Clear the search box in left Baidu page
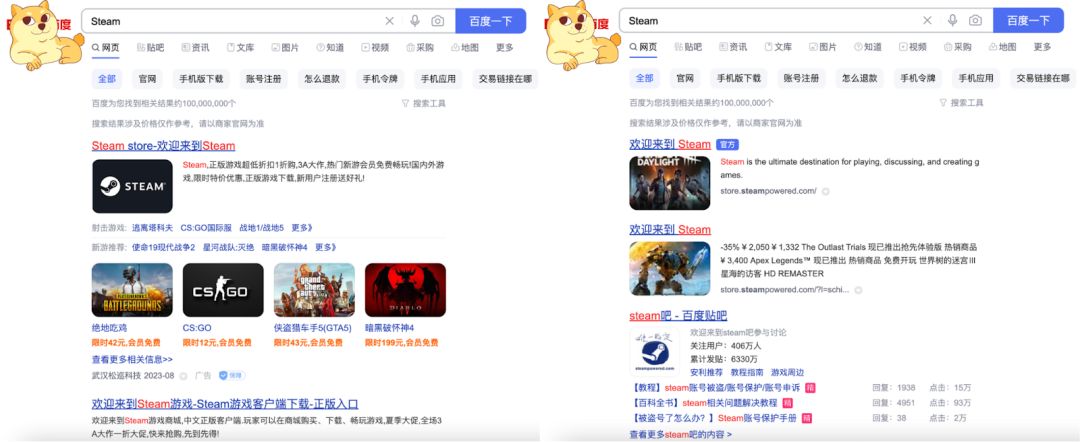The image size is (1080, 442). pyautogui.click(x=390, y=21)
